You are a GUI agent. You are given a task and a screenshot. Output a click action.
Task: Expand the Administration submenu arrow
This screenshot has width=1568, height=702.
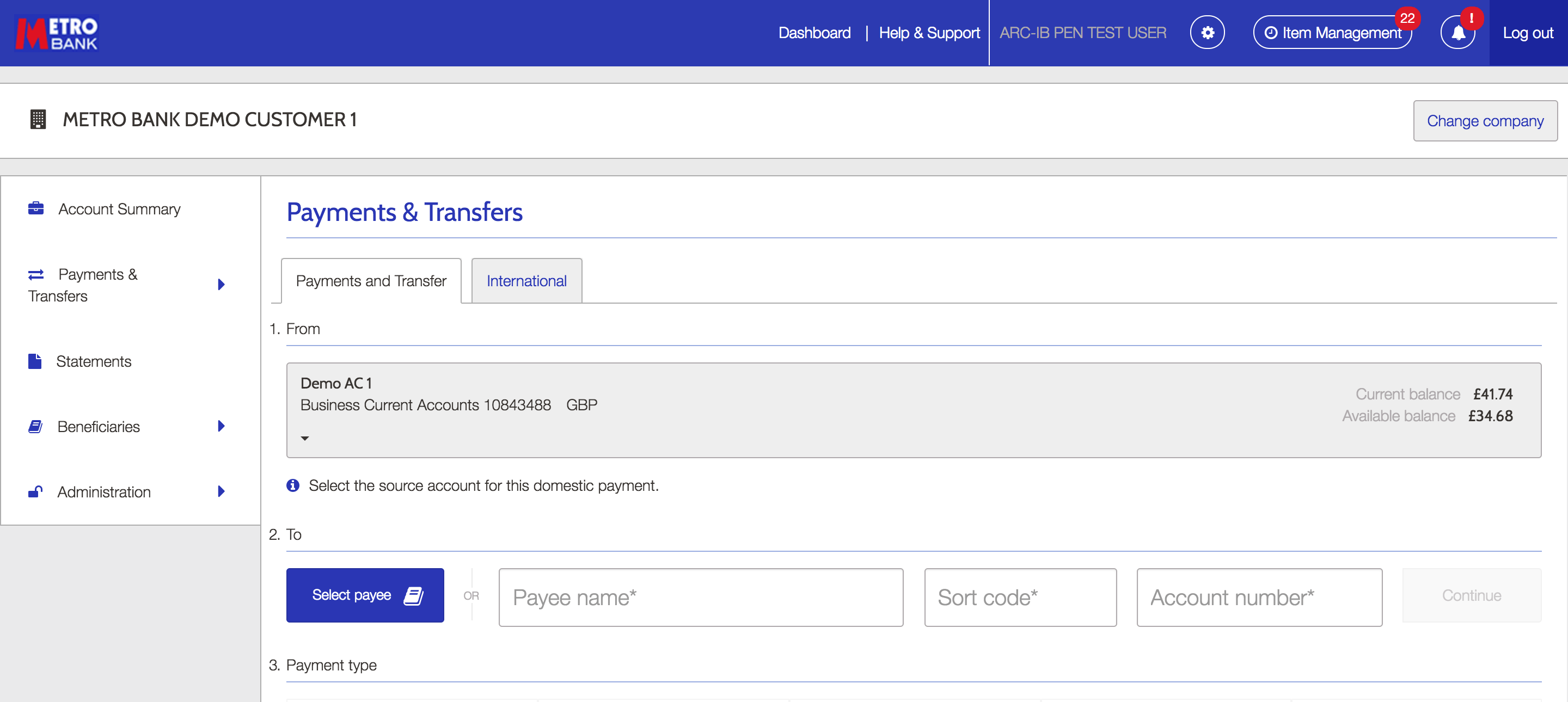pos(222,491)
